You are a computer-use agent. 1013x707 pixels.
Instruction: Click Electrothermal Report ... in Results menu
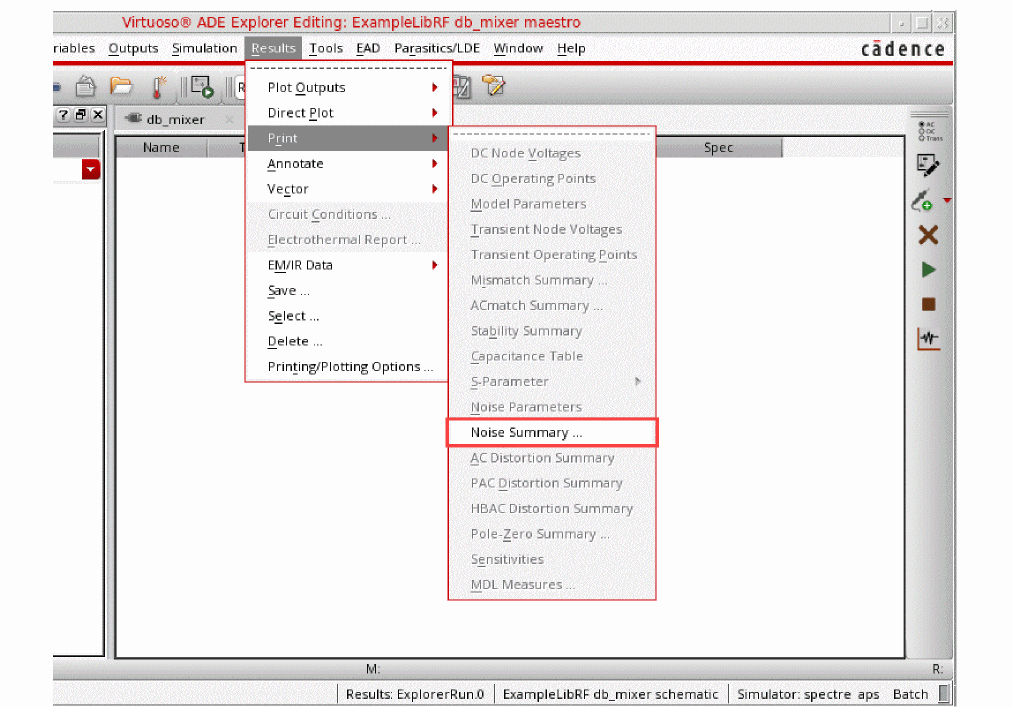(348, 240)
